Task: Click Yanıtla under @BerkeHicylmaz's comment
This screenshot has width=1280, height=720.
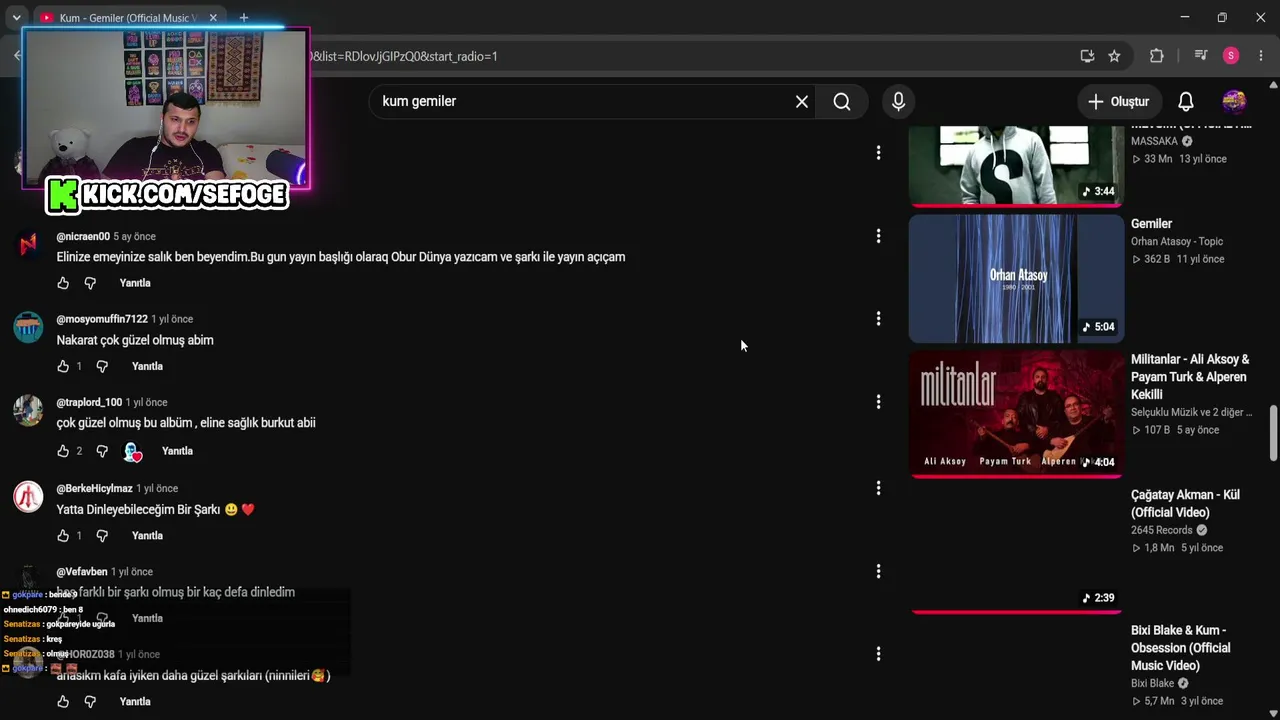Action: tap(147, 536)
